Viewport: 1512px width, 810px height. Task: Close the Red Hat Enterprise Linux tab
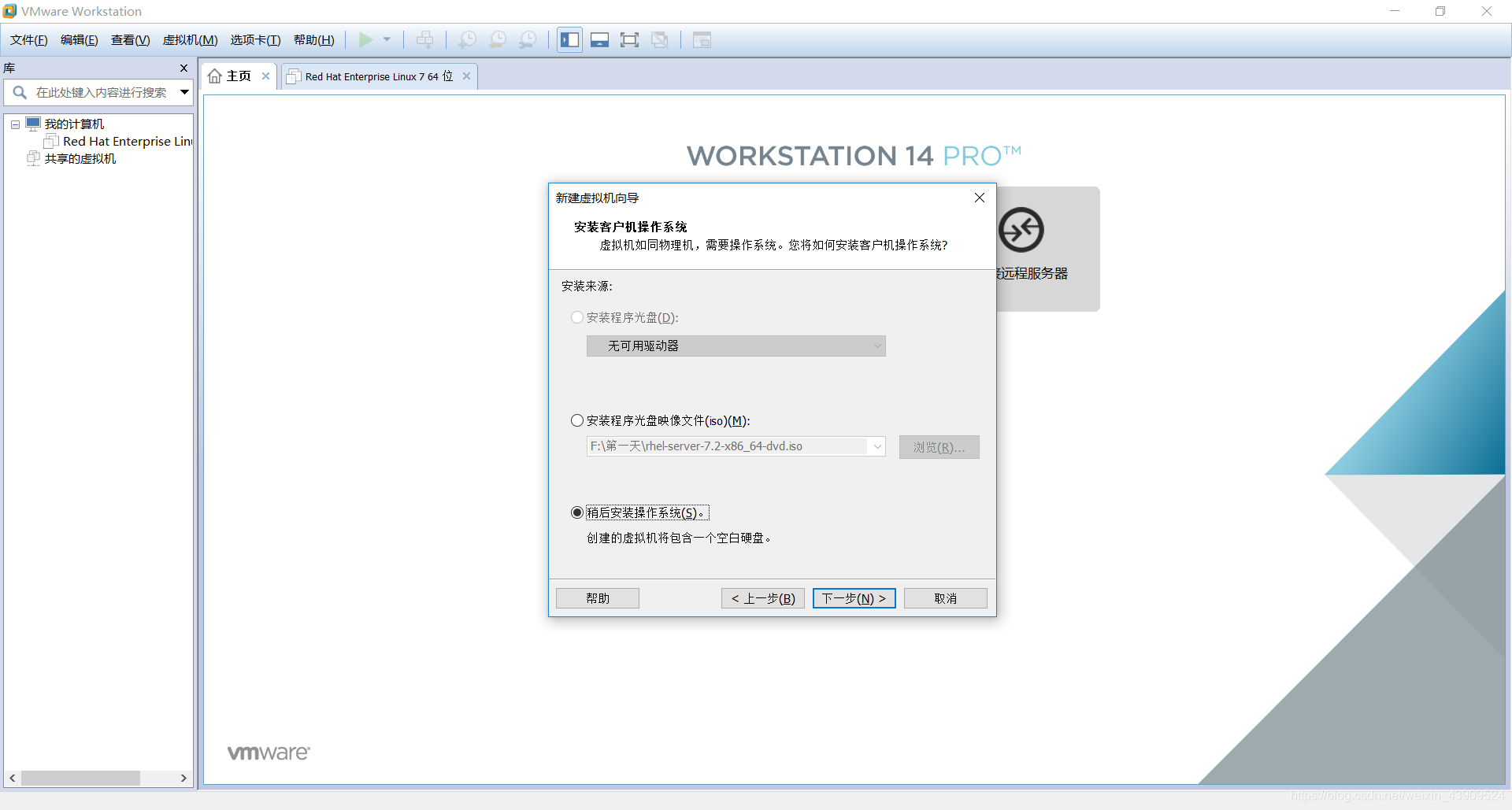click(x=466, y=76)
